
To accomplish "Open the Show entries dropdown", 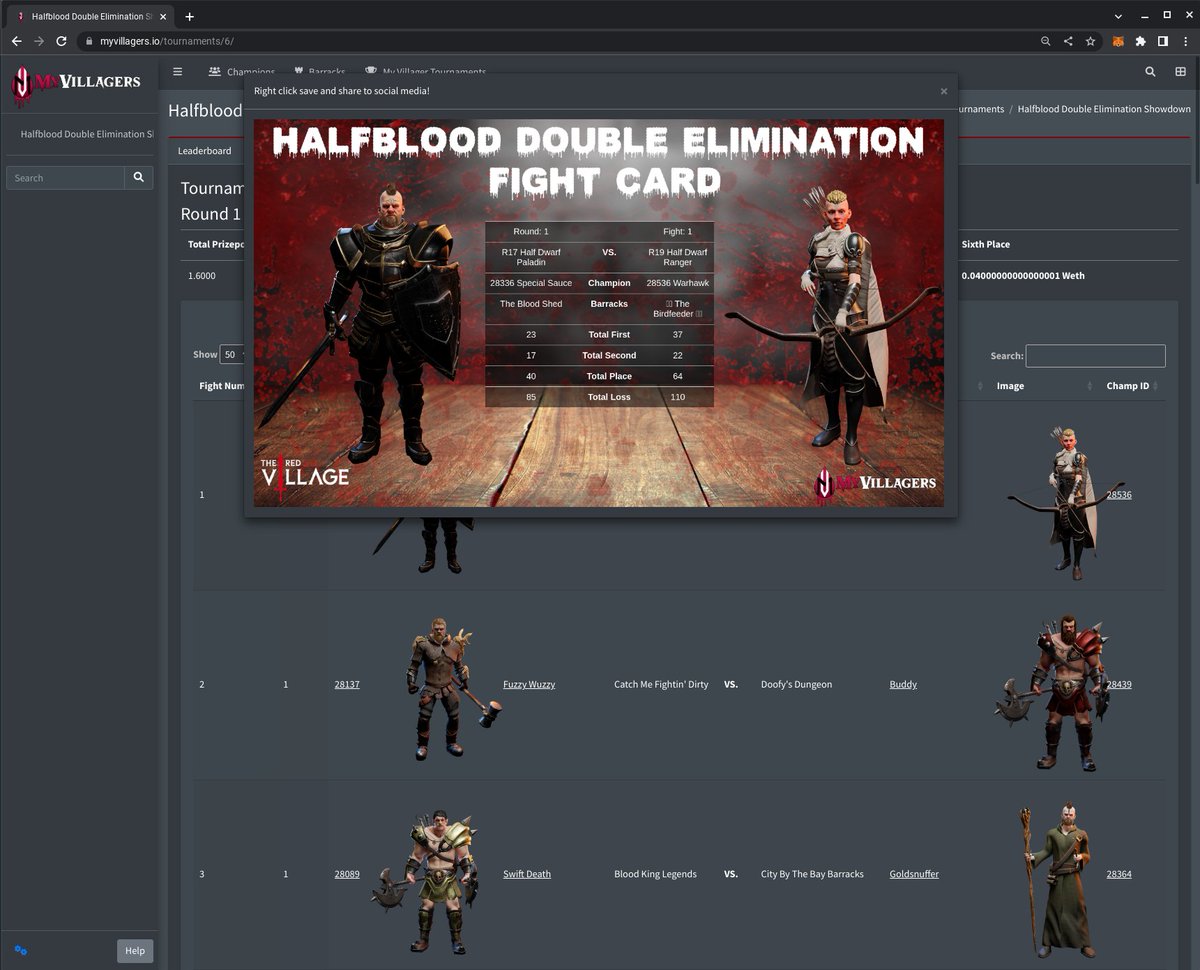I will click(233, 355).
